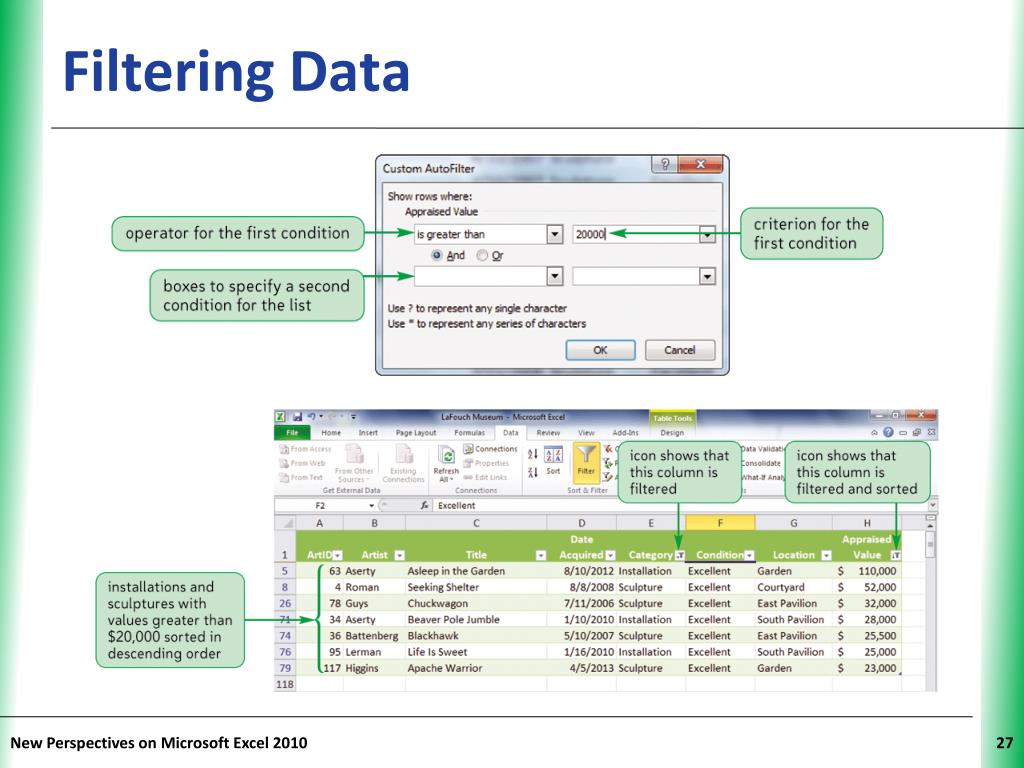Open the second condition operator dropdown

tap(554, 277)
